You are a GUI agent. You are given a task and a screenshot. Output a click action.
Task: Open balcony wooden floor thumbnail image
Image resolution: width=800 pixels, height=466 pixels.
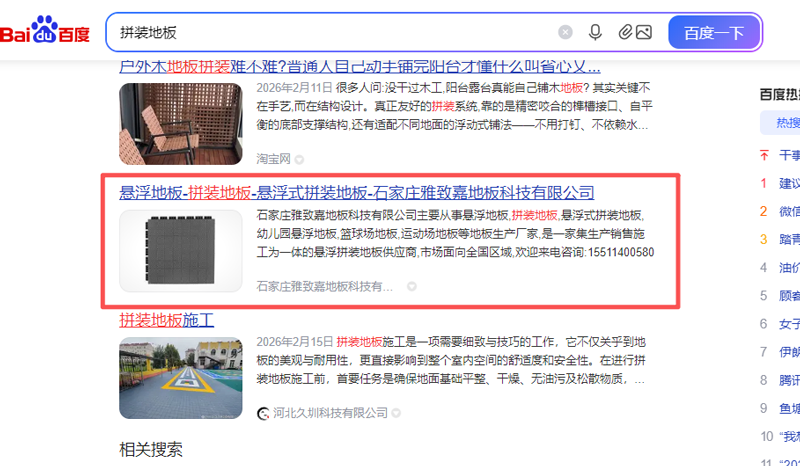pos(181,124)
